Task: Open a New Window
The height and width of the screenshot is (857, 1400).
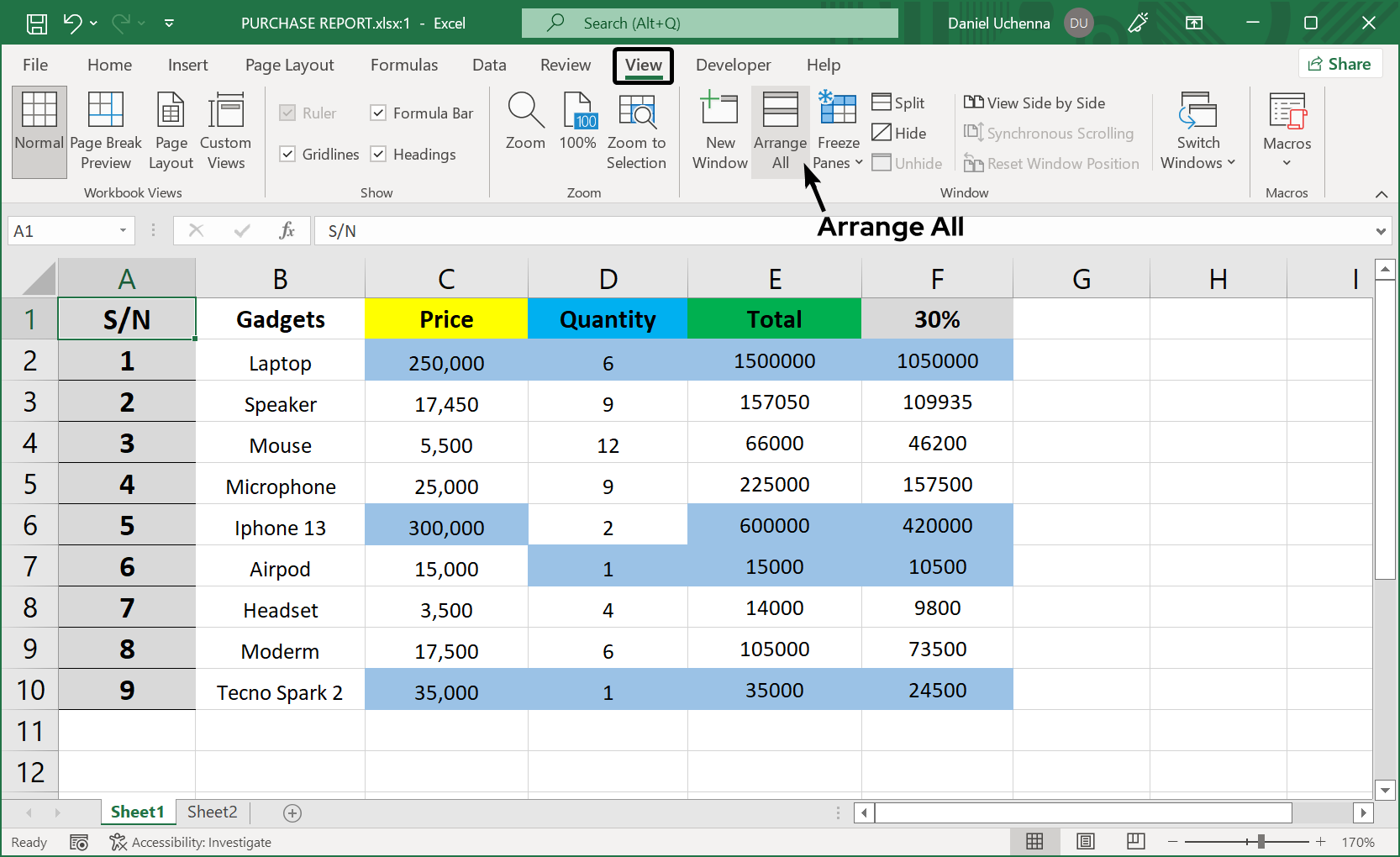Action: click(x=719, y=130)
